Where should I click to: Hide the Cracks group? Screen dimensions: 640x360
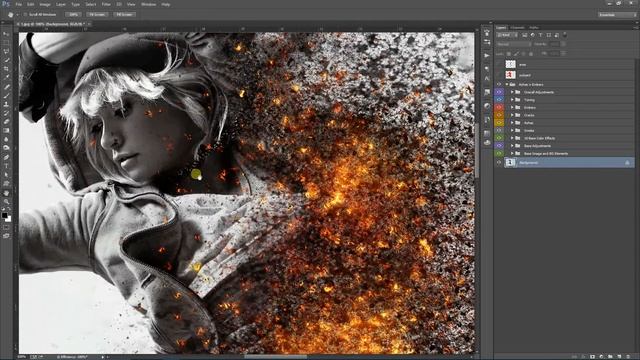[499, 115]
